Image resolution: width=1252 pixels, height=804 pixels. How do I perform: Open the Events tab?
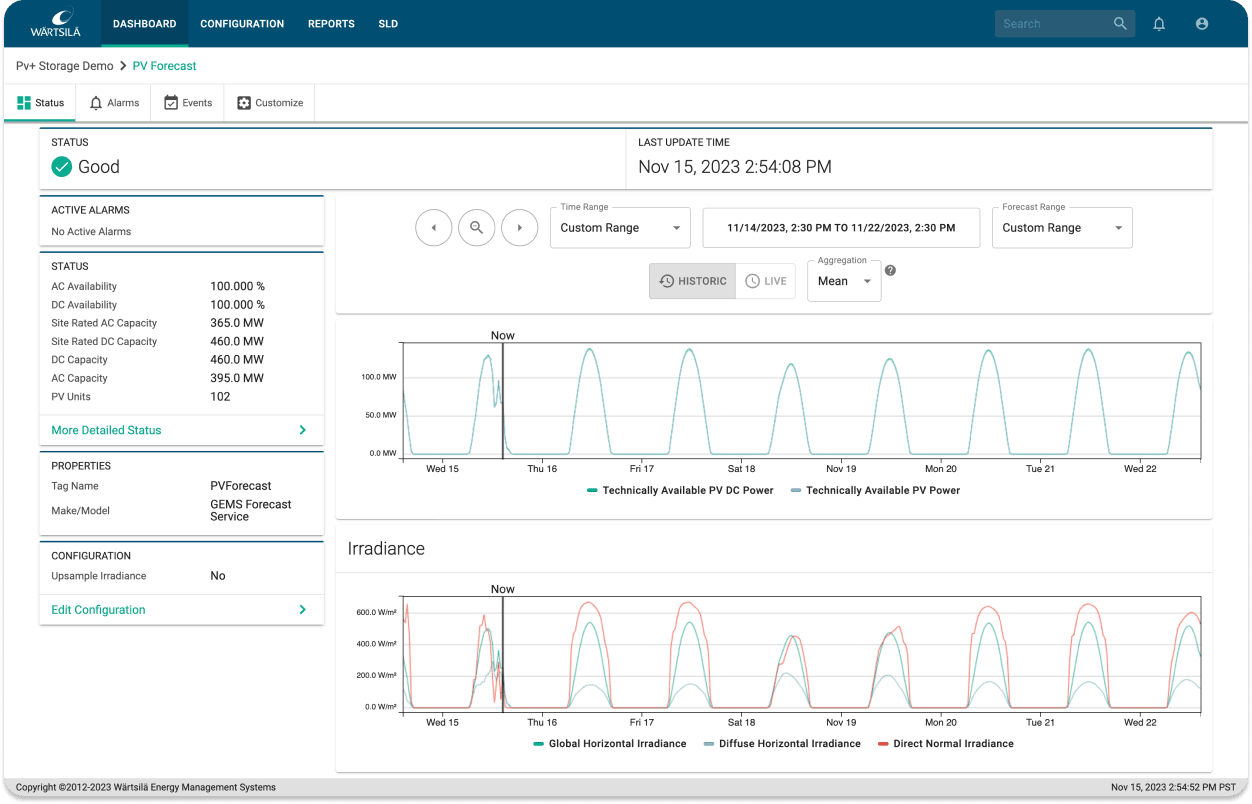[187, 102]
